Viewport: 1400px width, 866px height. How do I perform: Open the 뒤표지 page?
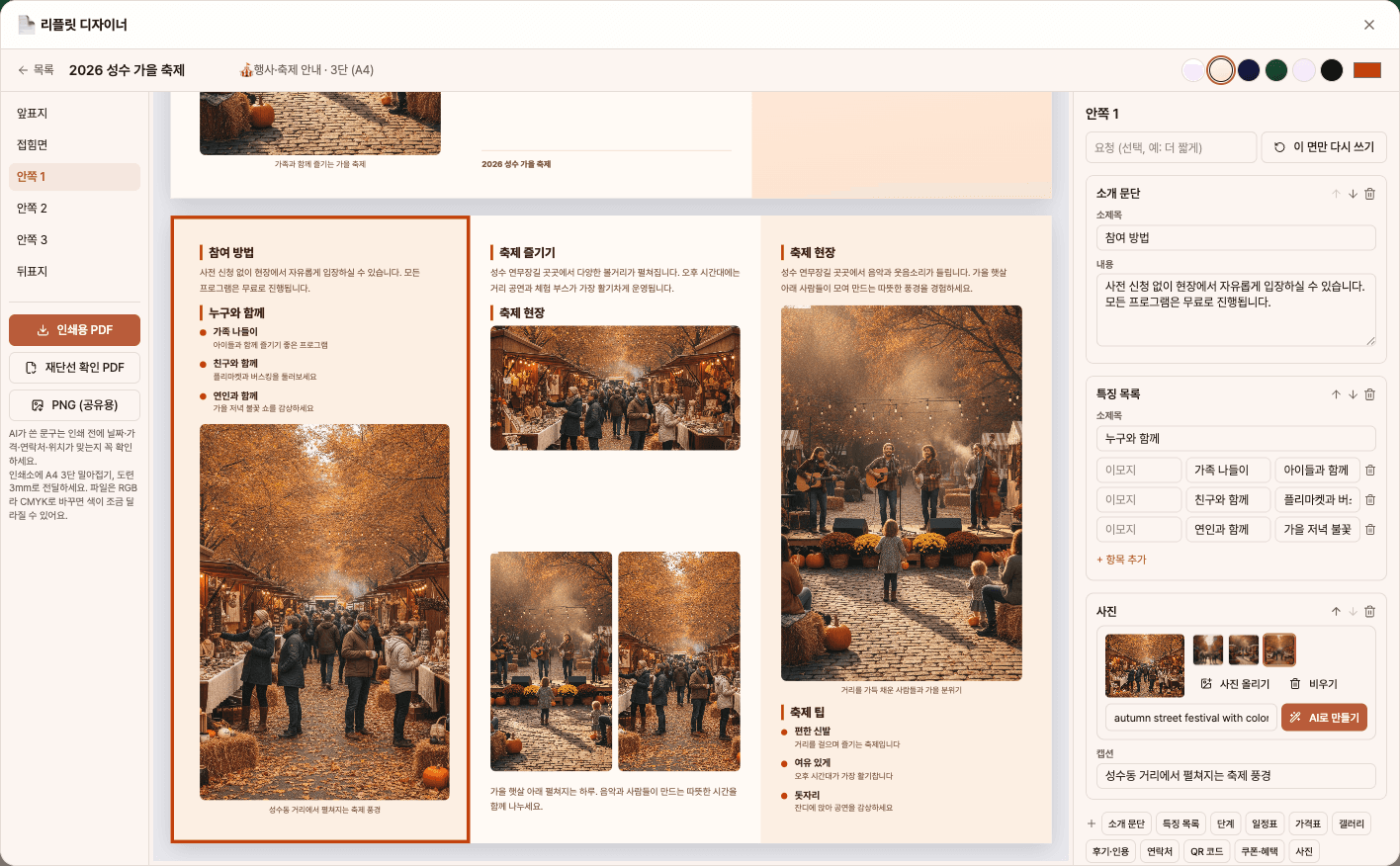pyautogui.click(x=74, y=272)
